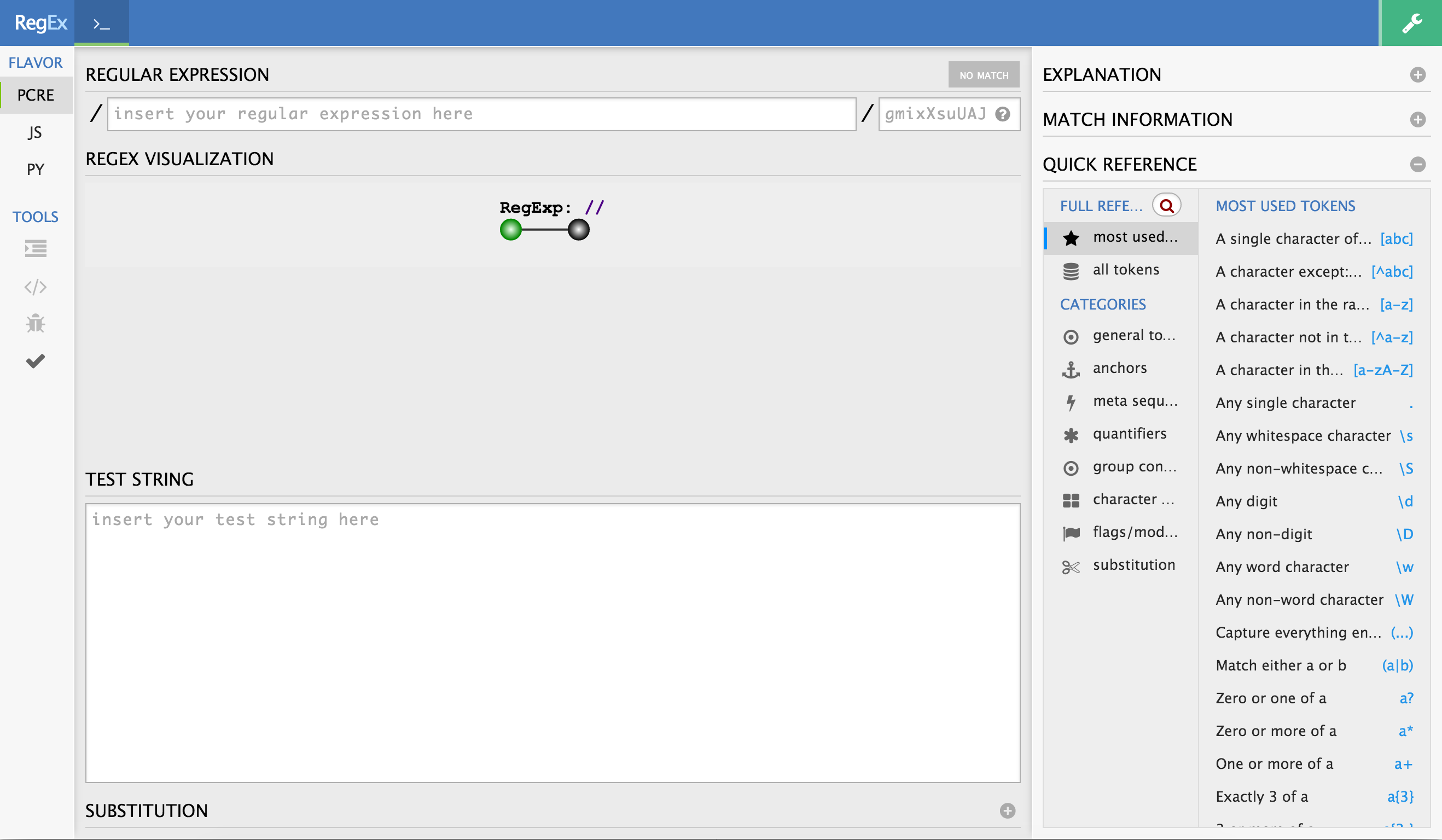Viewport: 1442px width, 840px height.
Task: Expand the Explanation panel
Action: pos(1417,75)
